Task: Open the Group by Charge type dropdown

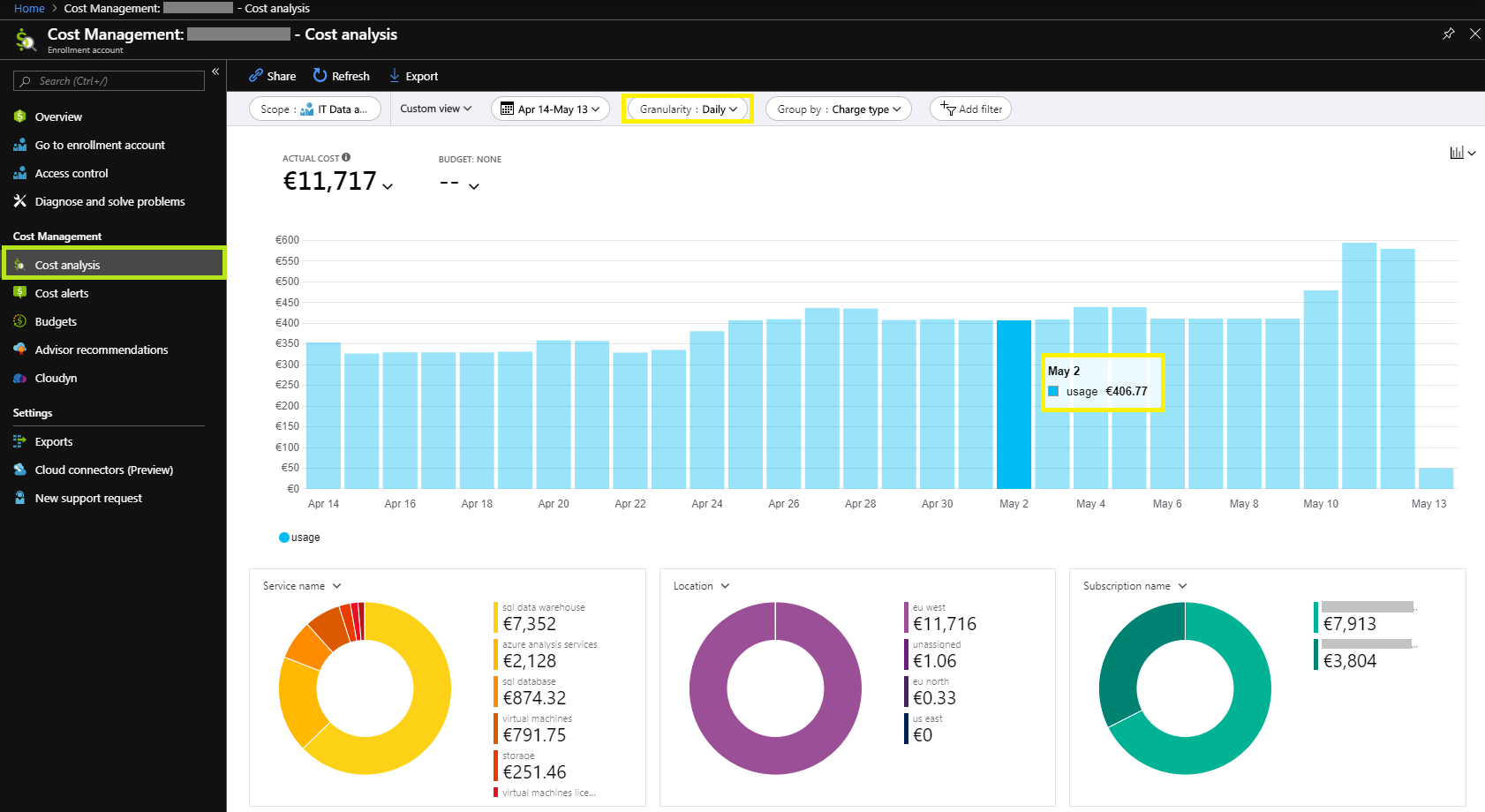Action: pos(839,109)
